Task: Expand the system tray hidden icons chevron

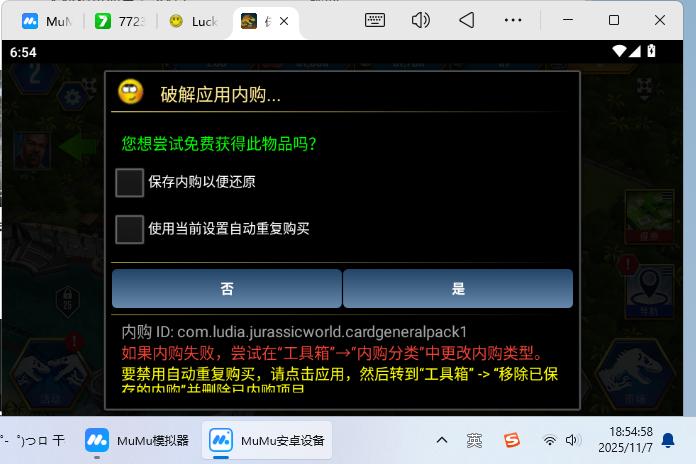Action: [441, 440]
